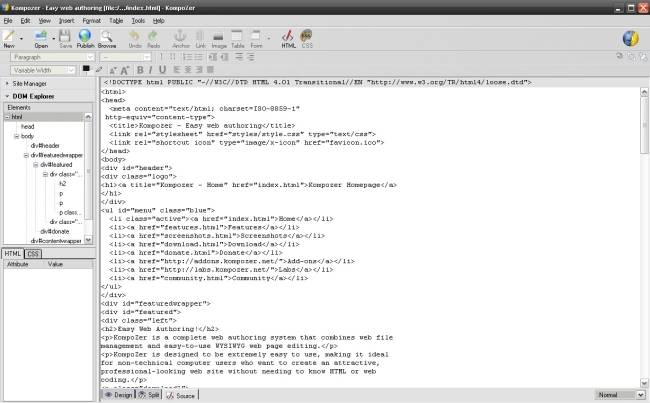Click the Save toolbar icon

coord(65,36)
